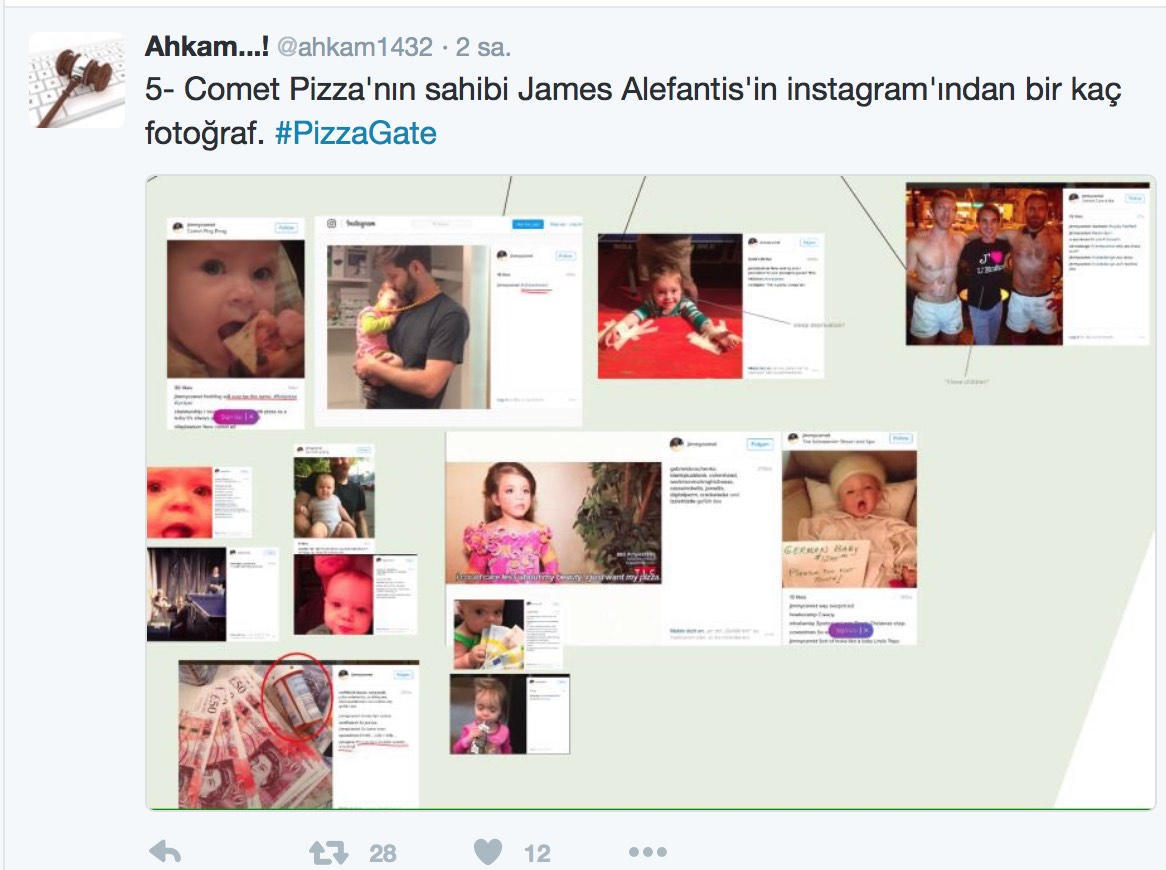Visit the @ahkam1432 handle

tap(355, 47)
